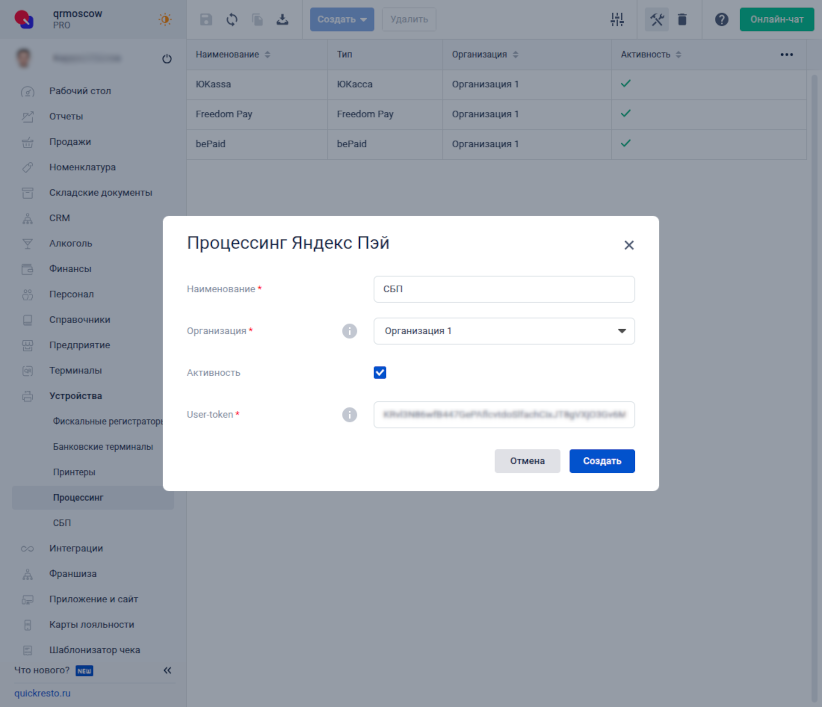Open the Организация dropdown in dialog

(x=504, y=331)
